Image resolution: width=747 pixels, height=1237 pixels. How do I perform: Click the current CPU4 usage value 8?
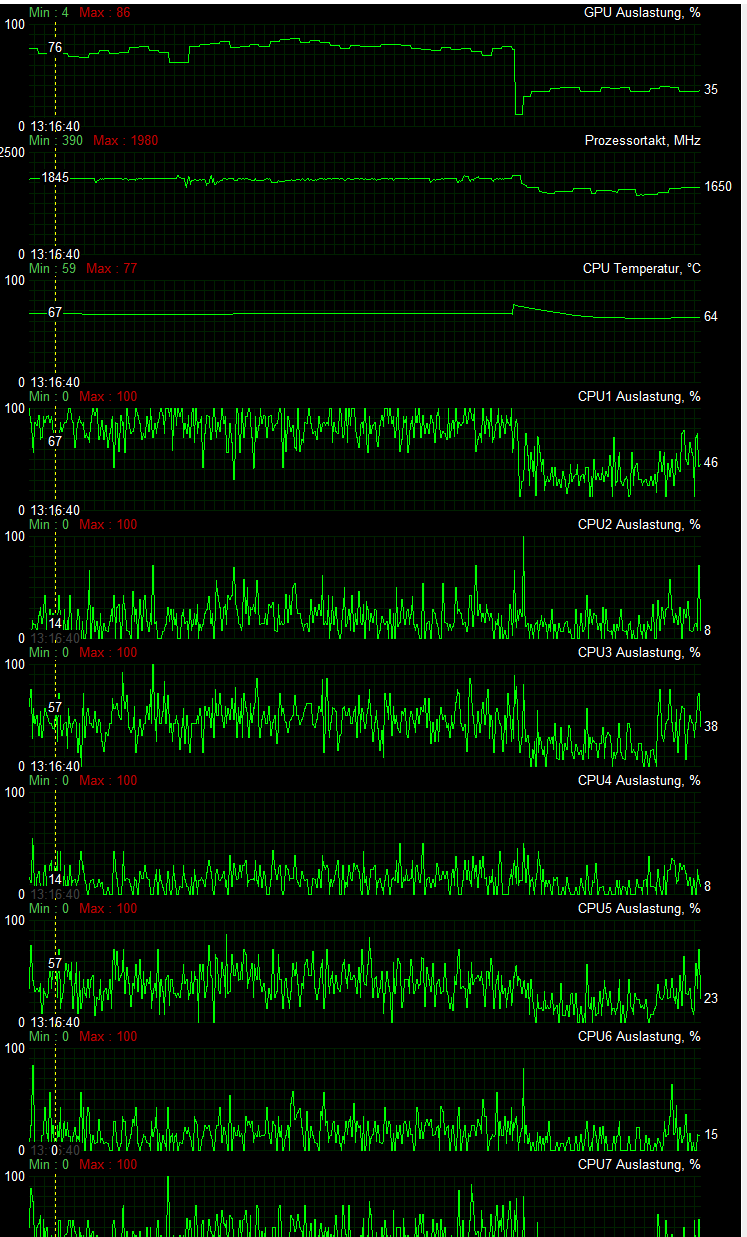[x=707, y=886]
